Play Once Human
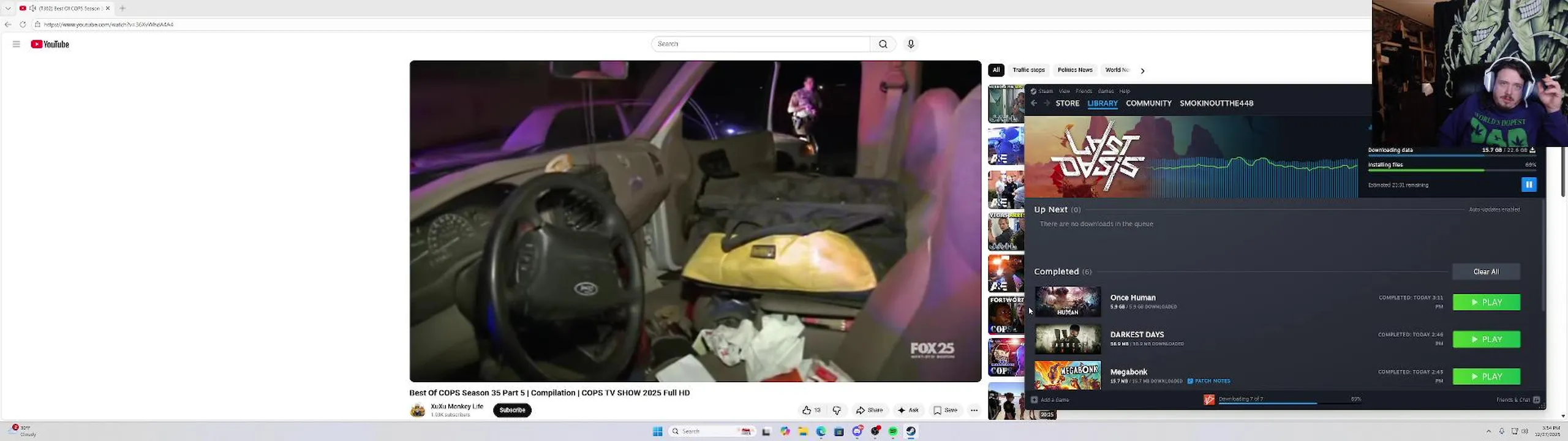1568x441 pixels. click(x=1487, y=303)
